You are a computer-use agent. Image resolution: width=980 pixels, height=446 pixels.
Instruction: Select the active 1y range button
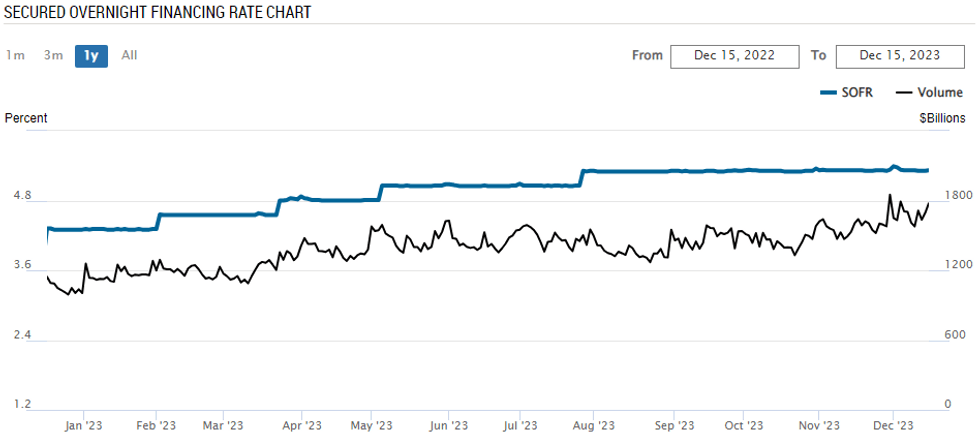tap(91, 56)
